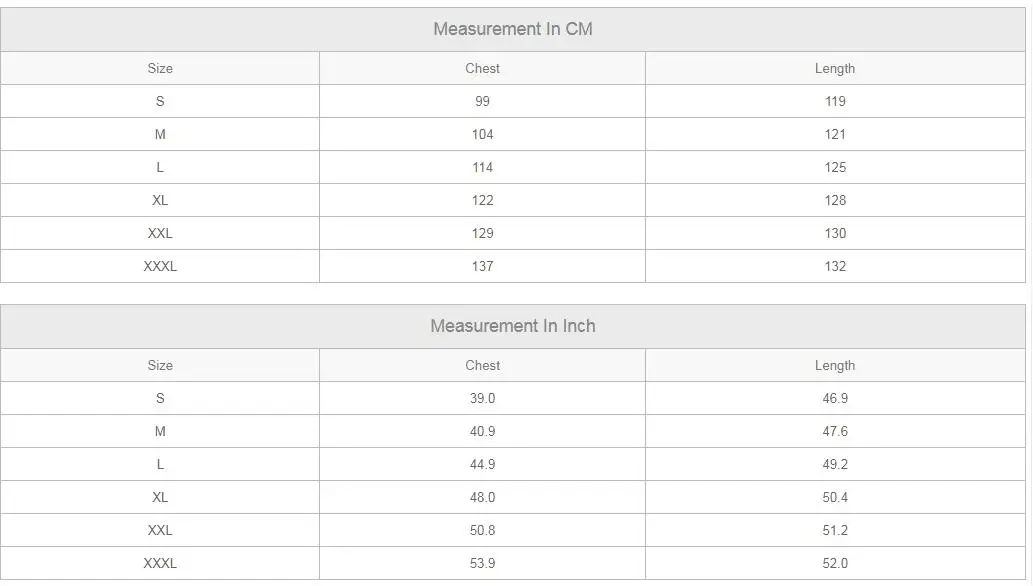Screen dimensions: 1033x586
Task: Select the chest value 39.0 cell
Action: 482,398
